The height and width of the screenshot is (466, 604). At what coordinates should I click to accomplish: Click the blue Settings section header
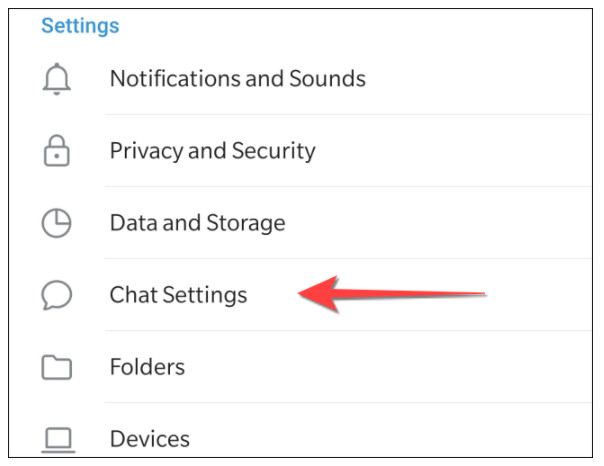80,25
